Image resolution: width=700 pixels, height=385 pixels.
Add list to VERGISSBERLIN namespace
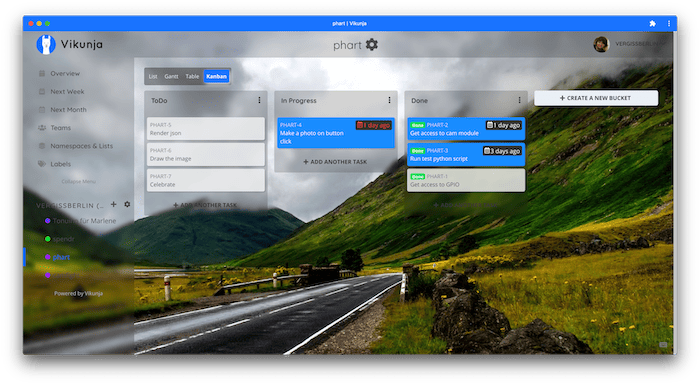(113, 205)
